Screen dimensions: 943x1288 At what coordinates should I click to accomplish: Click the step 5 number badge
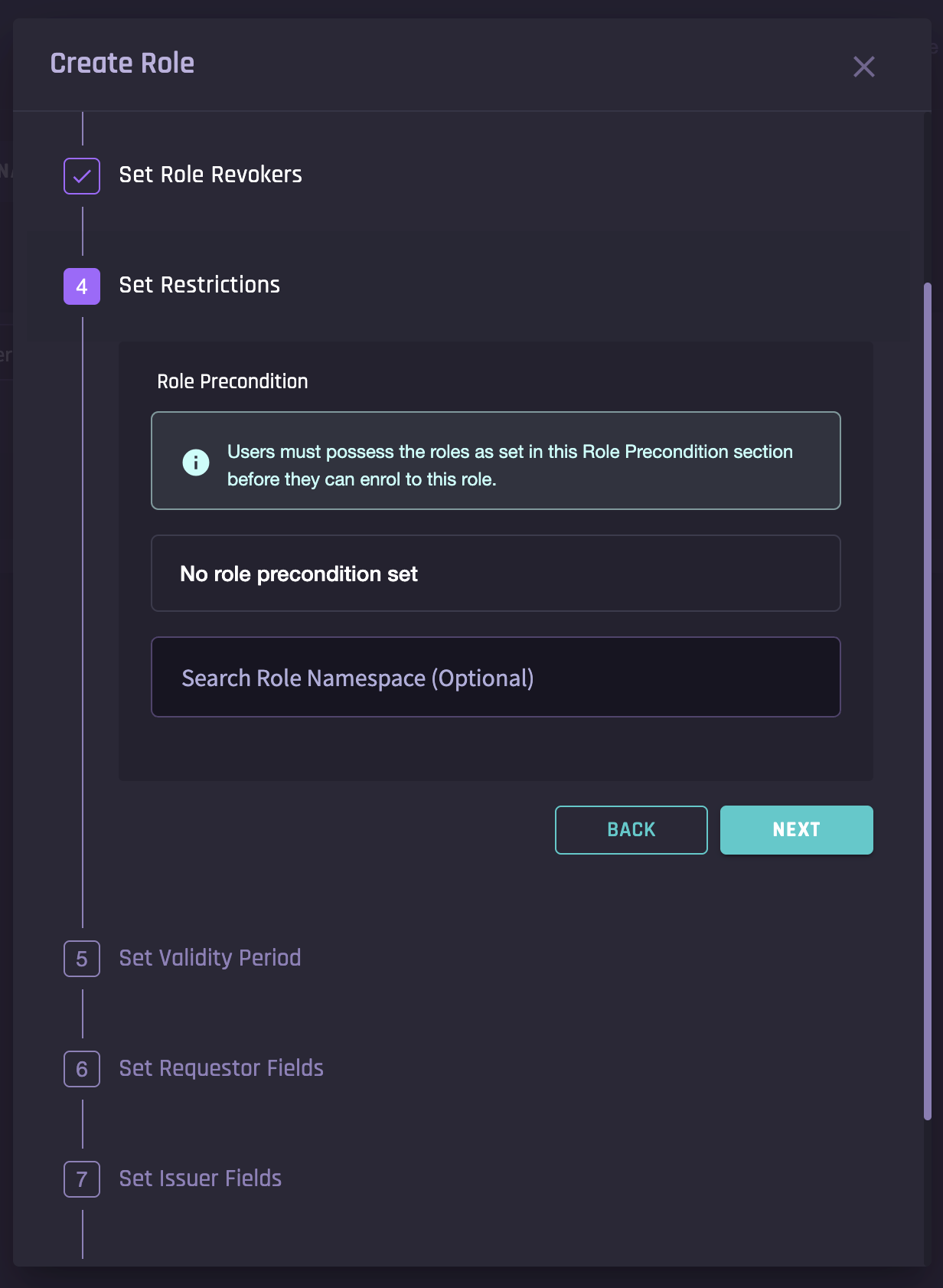point(82,959)
